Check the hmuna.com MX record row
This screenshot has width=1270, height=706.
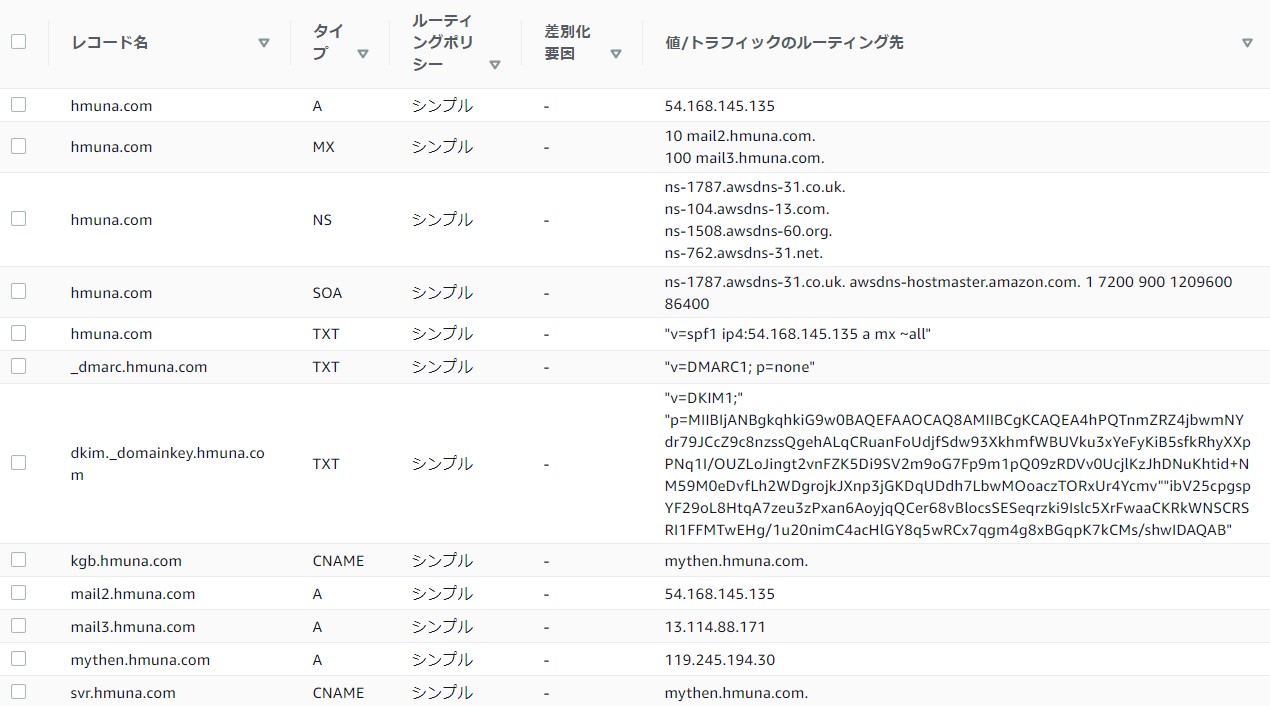click(x=18, y=146)
